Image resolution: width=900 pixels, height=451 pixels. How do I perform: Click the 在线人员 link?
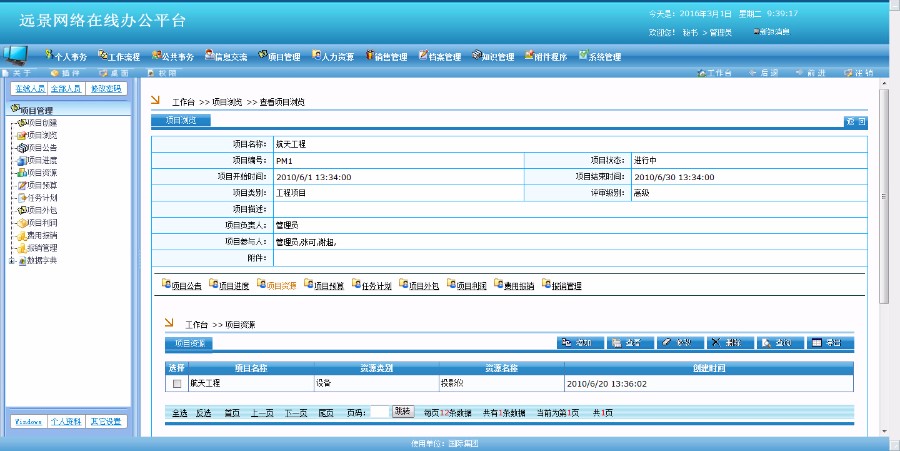[30, 88]
